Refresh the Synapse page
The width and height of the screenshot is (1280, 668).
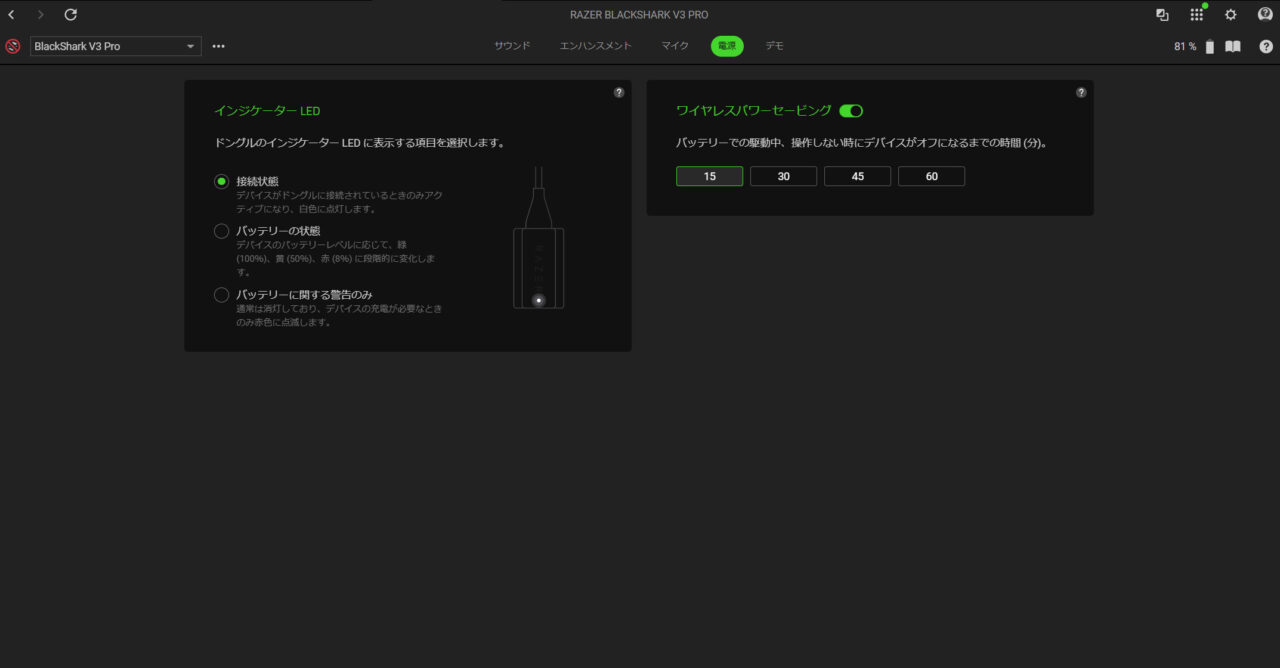70,15
